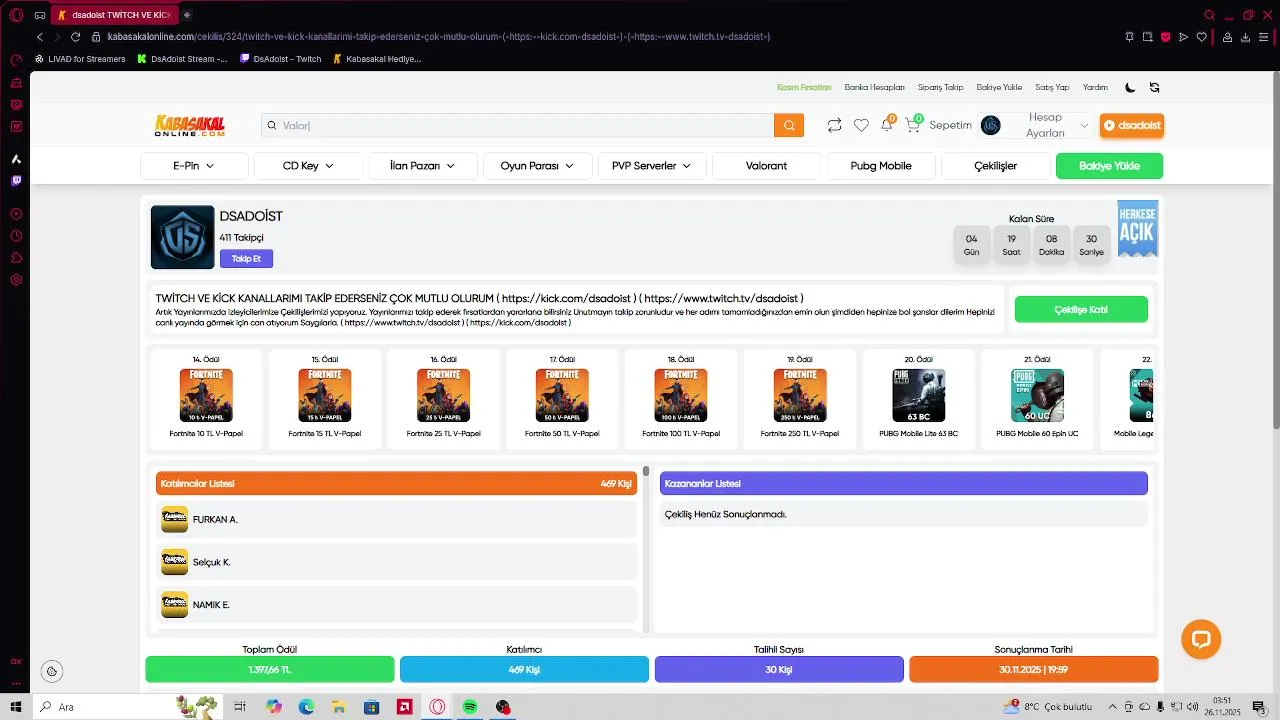Screen dimensions: 1280x720
Task: Open Satış Yap link
Action: coord(1052,87)
